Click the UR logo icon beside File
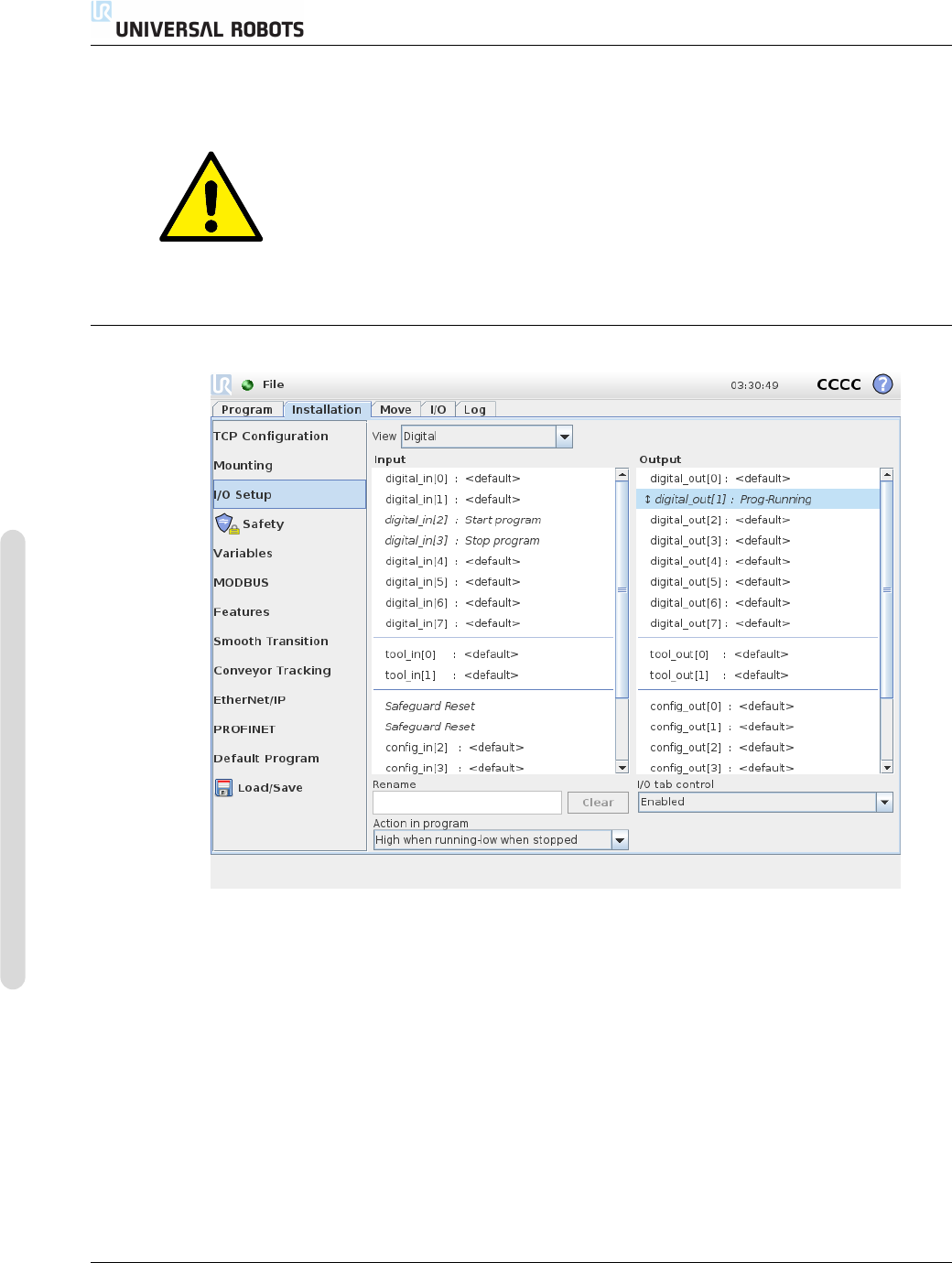 point(222,384)
